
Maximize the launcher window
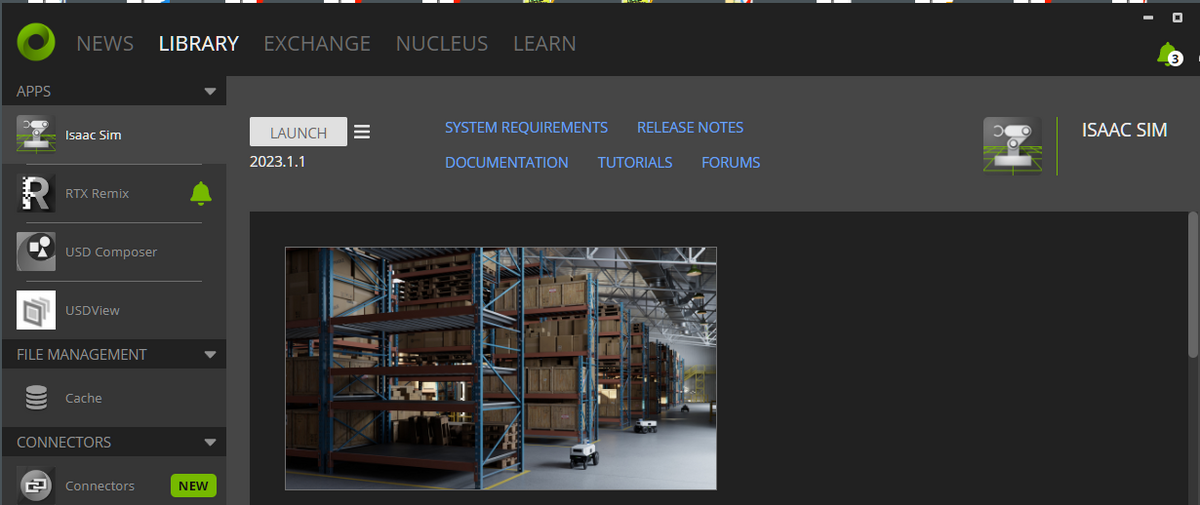(x=1177, y=18)
